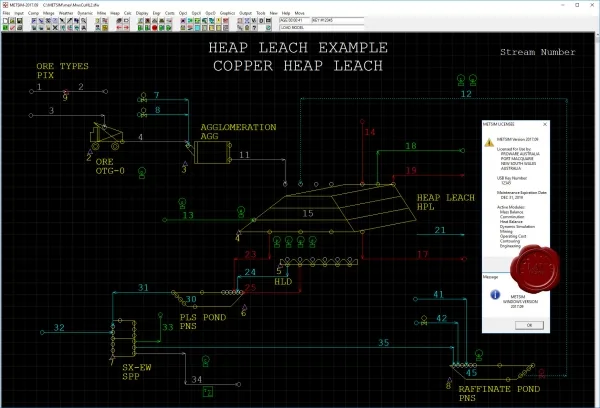
Task: Select the Agglomeration AGG unit box
Action: coord(212,152)
